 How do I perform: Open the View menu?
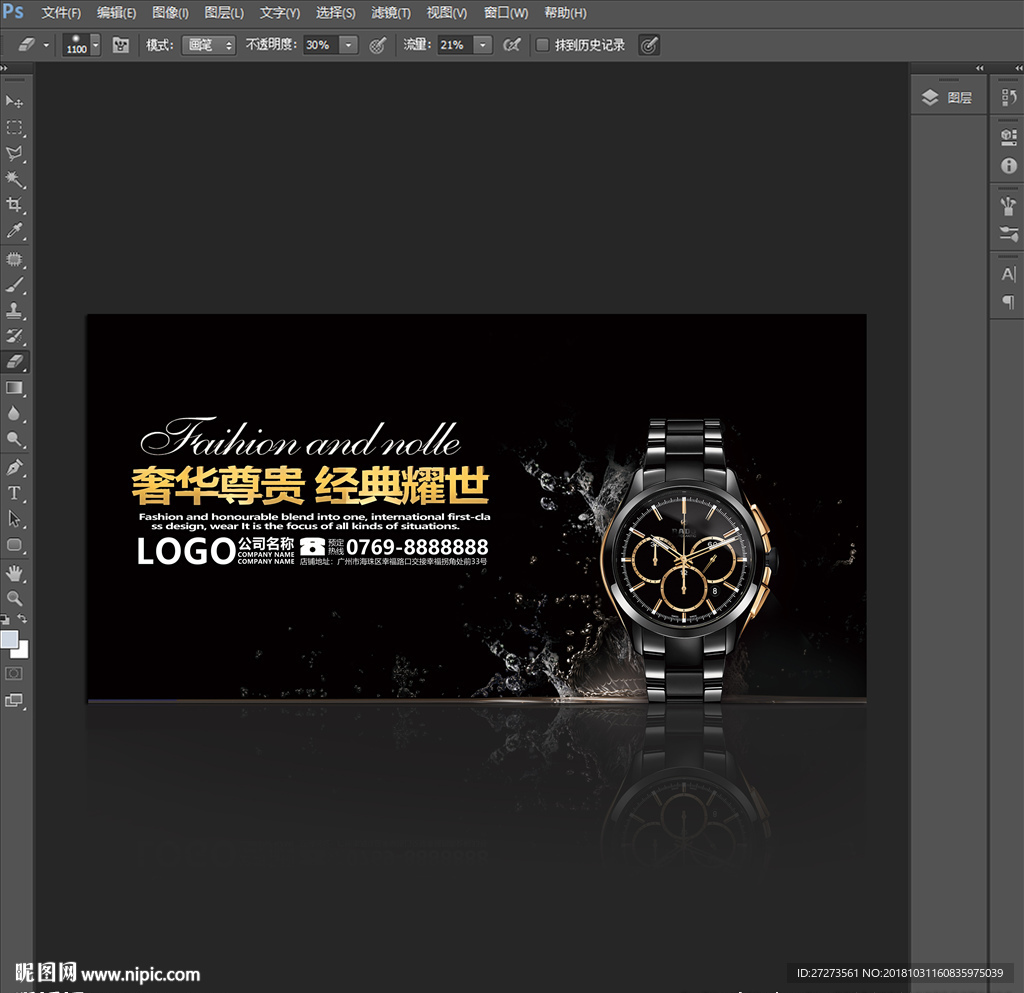tap(447, 13)
